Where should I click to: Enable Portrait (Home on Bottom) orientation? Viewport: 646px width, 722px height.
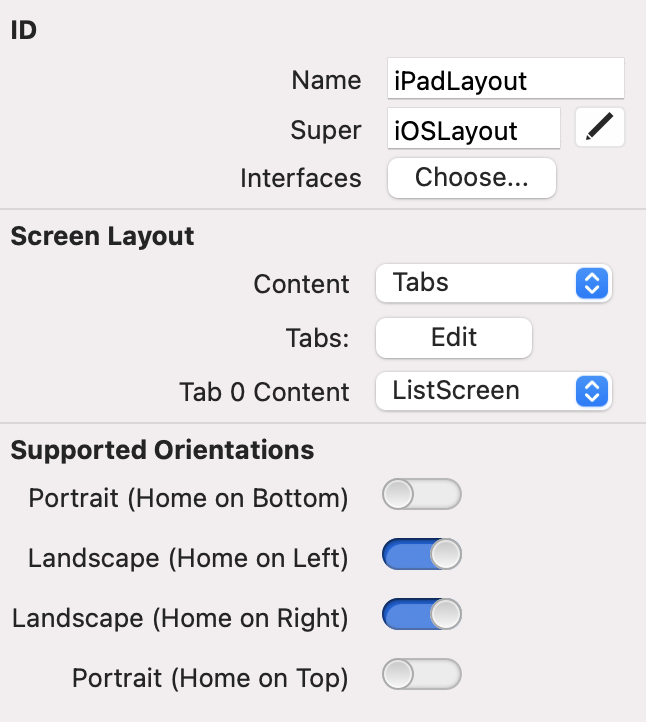421,495
